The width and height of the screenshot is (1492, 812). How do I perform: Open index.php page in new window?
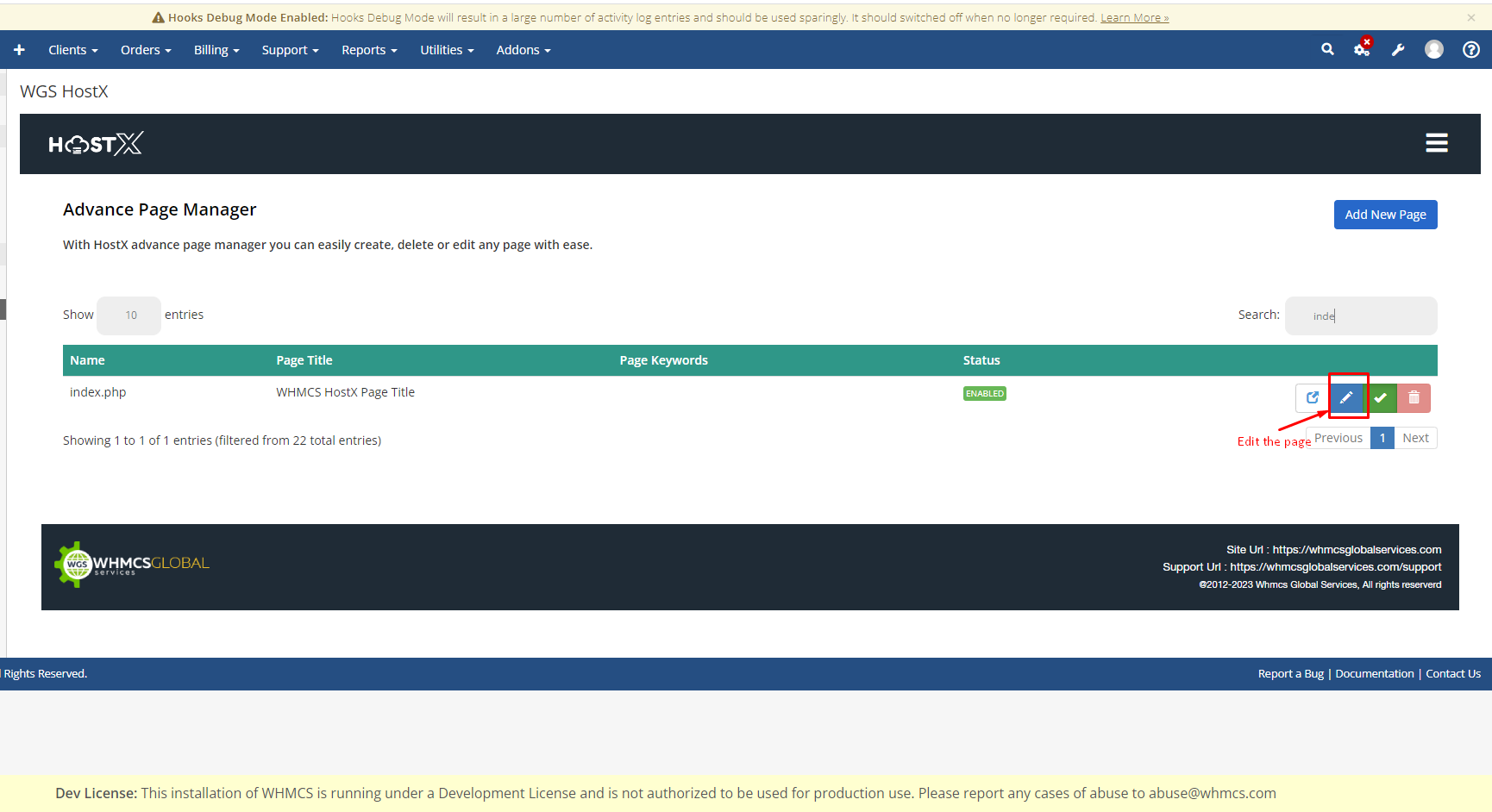coord(1313,398)
